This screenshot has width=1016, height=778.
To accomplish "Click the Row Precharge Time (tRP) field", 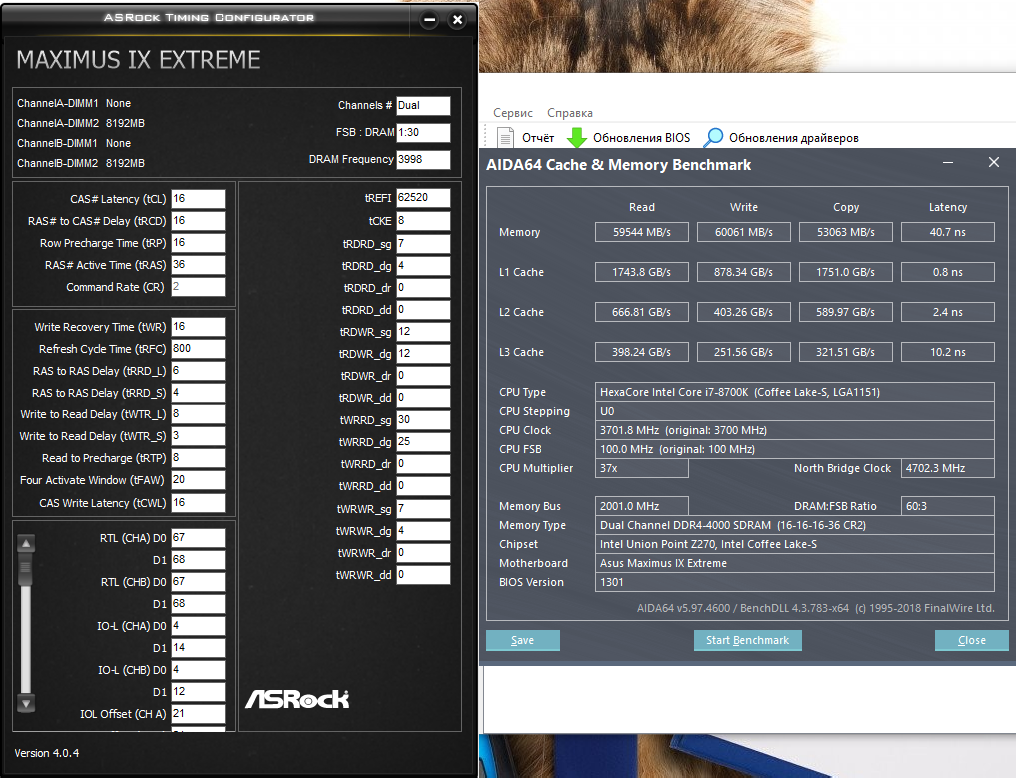I will (198, 243).
